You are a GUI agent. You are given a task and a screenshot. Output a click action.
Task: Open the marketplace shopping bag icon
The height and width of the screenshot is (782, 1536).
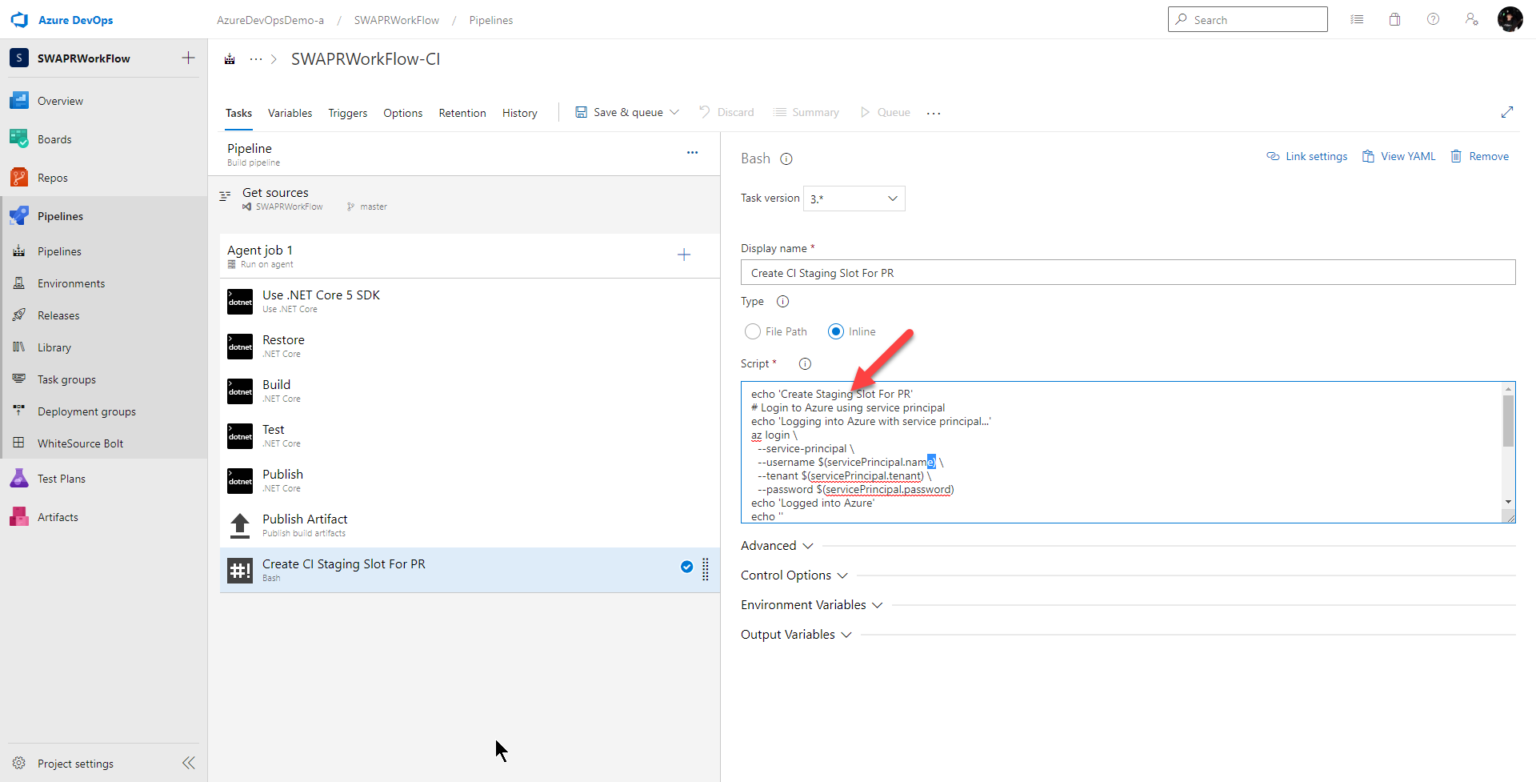1395,19
